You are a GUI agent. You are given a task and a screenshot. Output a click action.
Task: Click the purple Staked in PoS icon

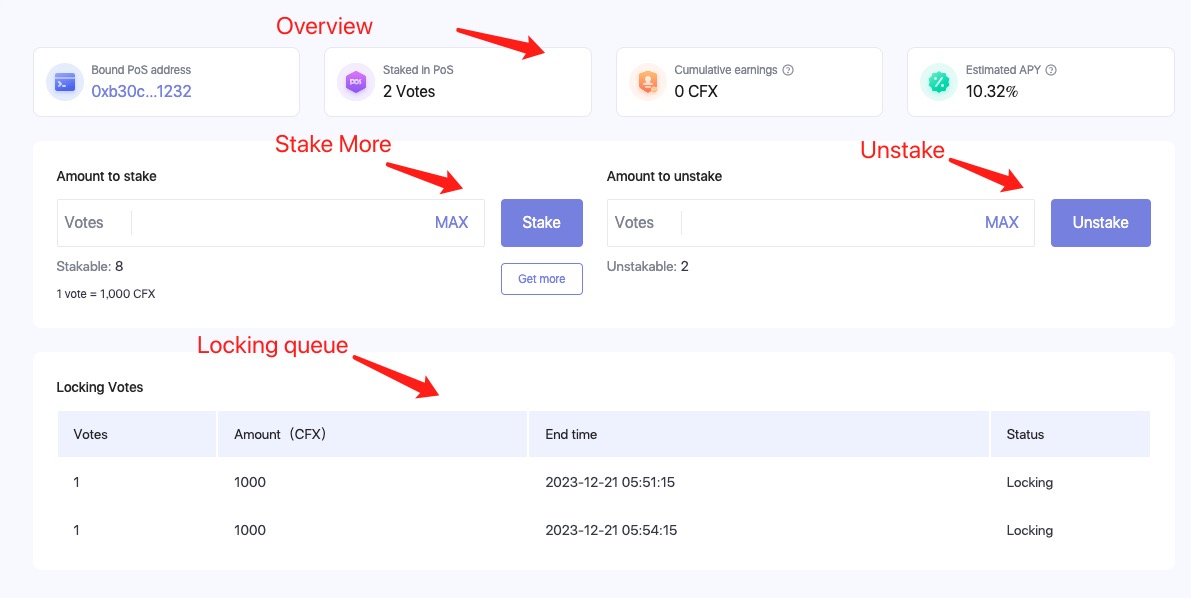pos(357,82)
